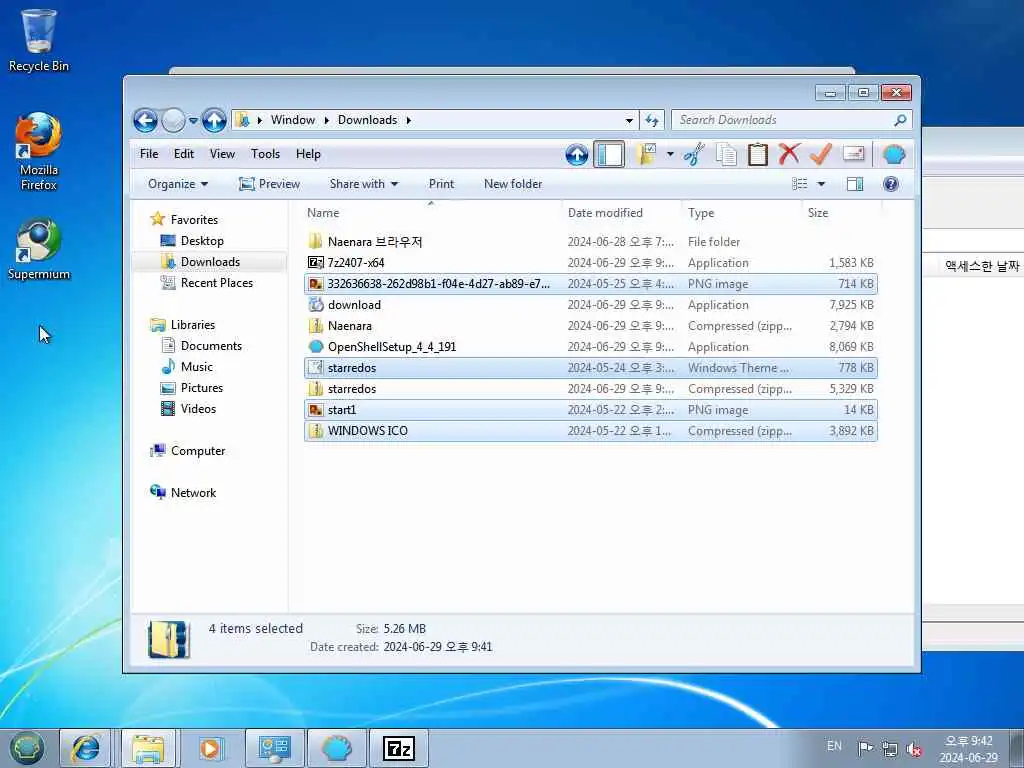1024x768 pixels.
Task: Click the Up one level button beside address bar
Action: [214, 120]
